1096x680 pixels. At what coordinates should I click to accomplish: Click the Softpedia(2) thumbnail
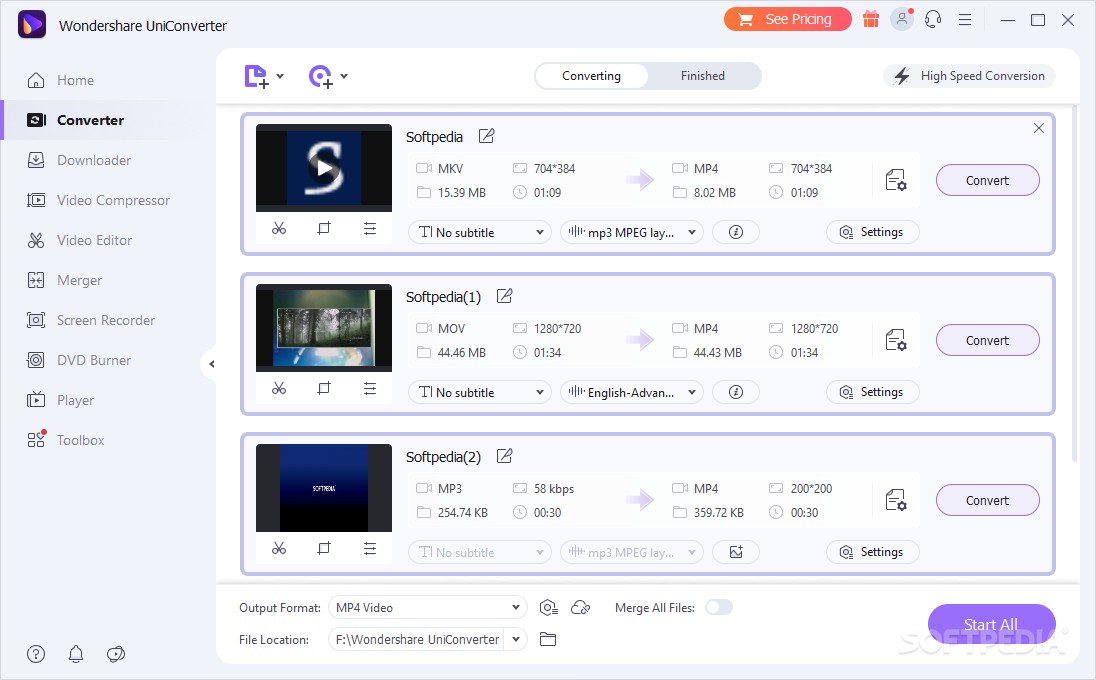[x=324, y=488]
